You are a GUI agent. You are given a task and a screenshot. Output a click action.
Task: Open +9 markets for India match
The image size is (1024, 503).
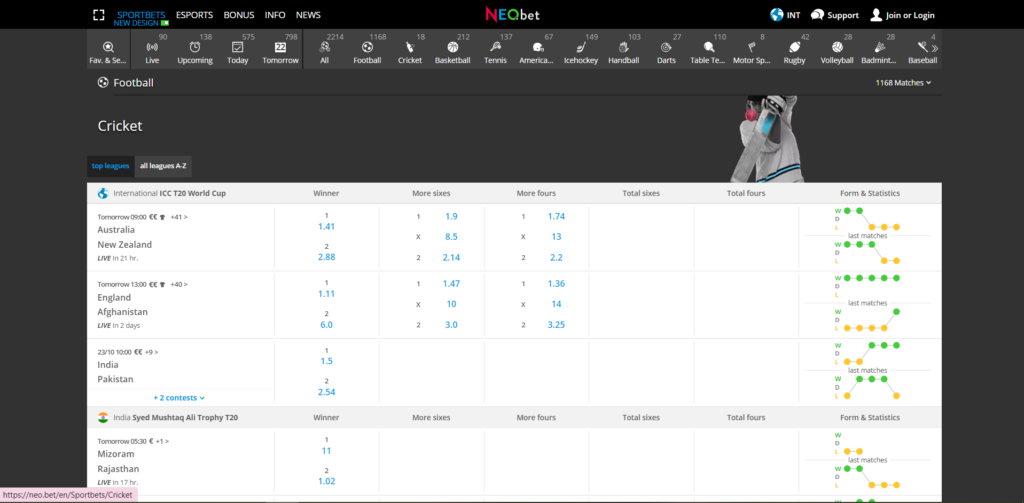click(x=152, y=351)
